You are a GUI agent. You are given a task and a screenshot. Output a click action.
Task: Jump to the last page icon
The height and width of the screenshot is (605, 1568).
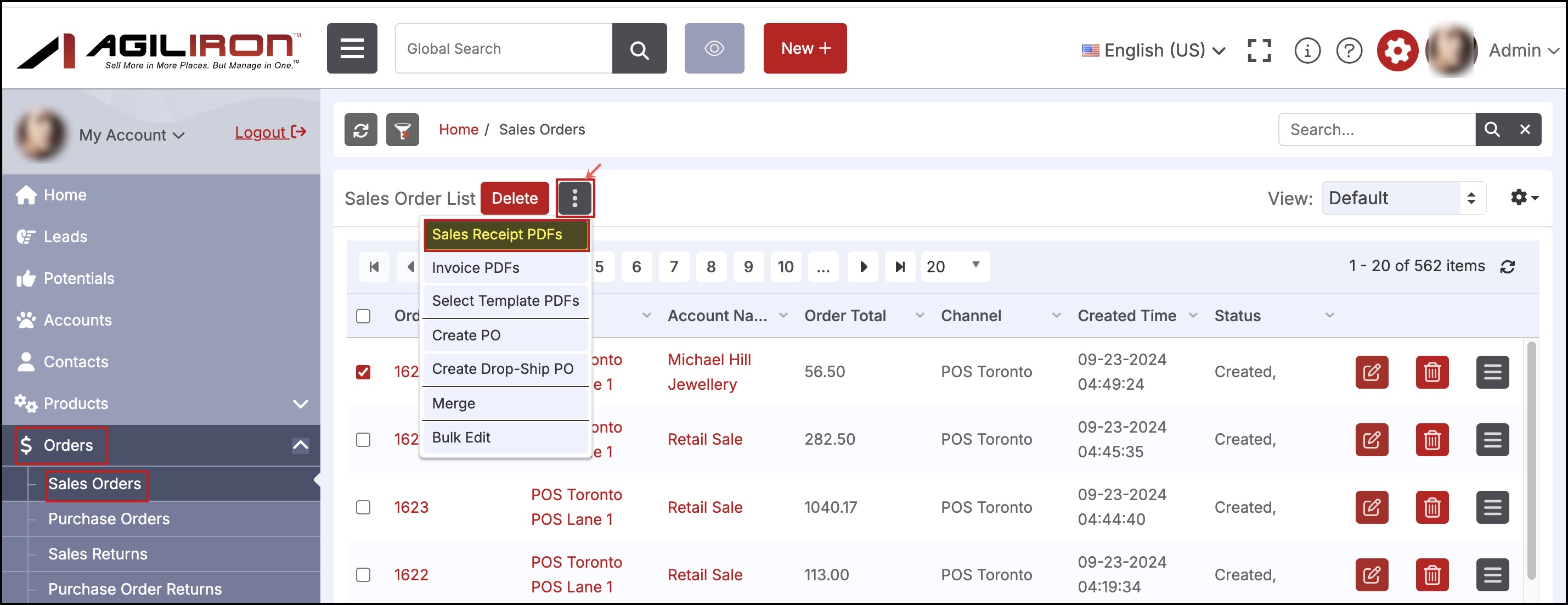point(900,267)
